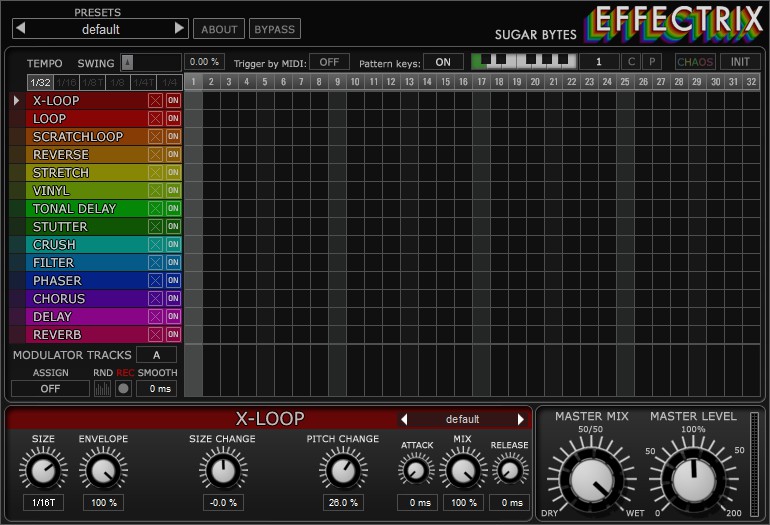Toggle REVERSE effect ON button
The width and height of the screenshot is (770, 525).
click(173, 155)
